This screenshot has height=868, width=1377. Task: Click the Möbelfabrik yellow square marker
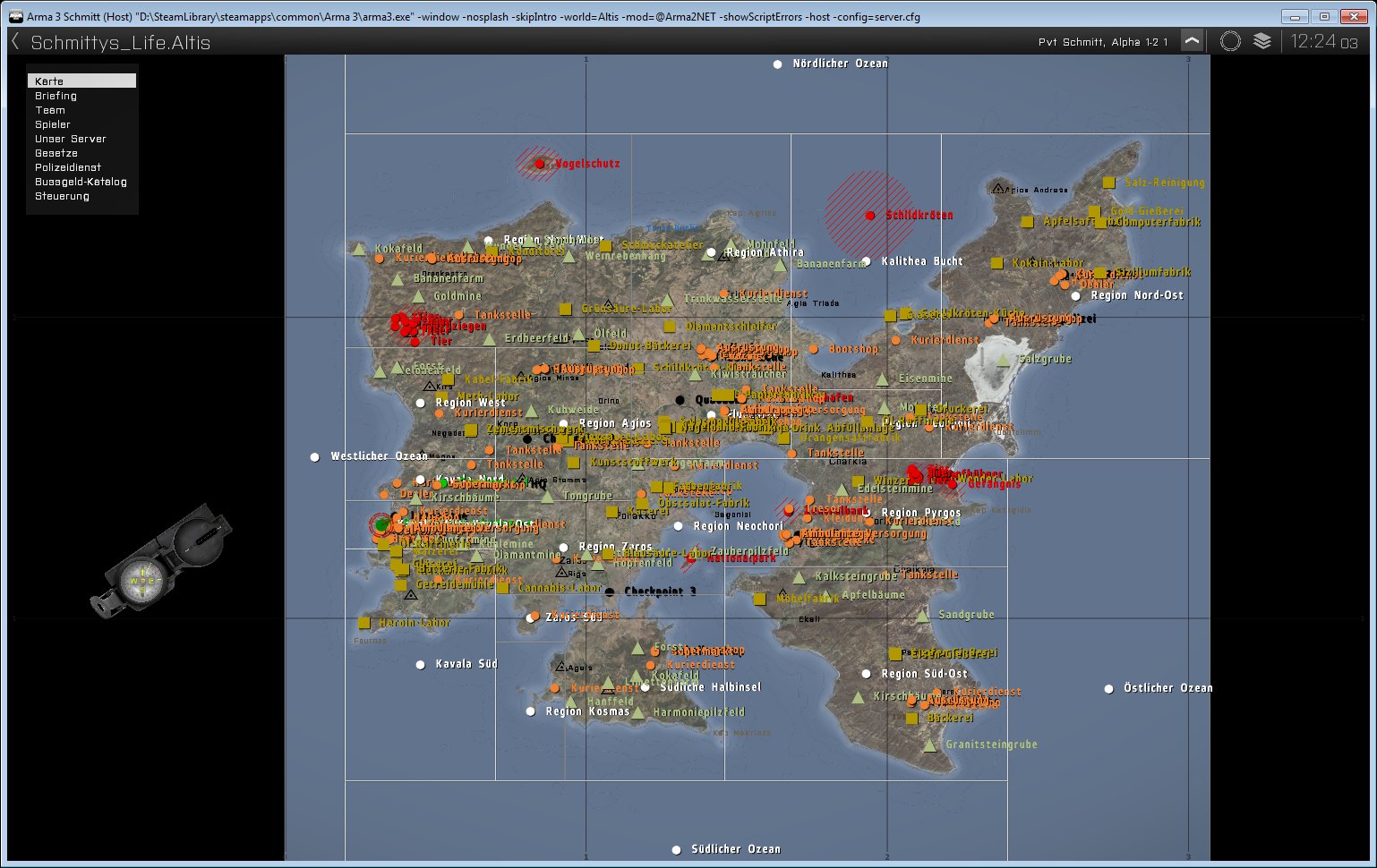click(x=759, y=599)
